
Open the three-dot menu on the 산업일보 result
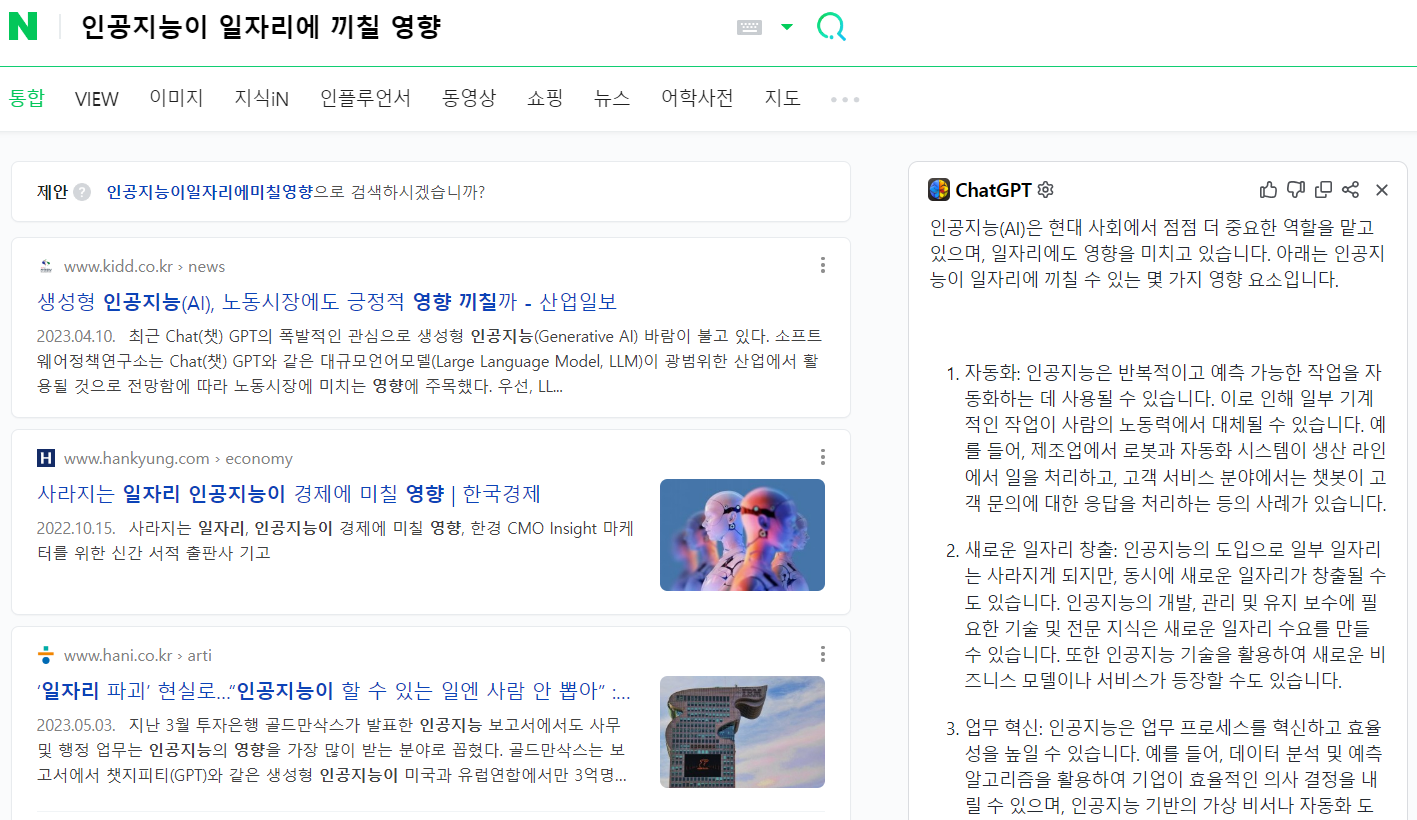tap(822, 264)
